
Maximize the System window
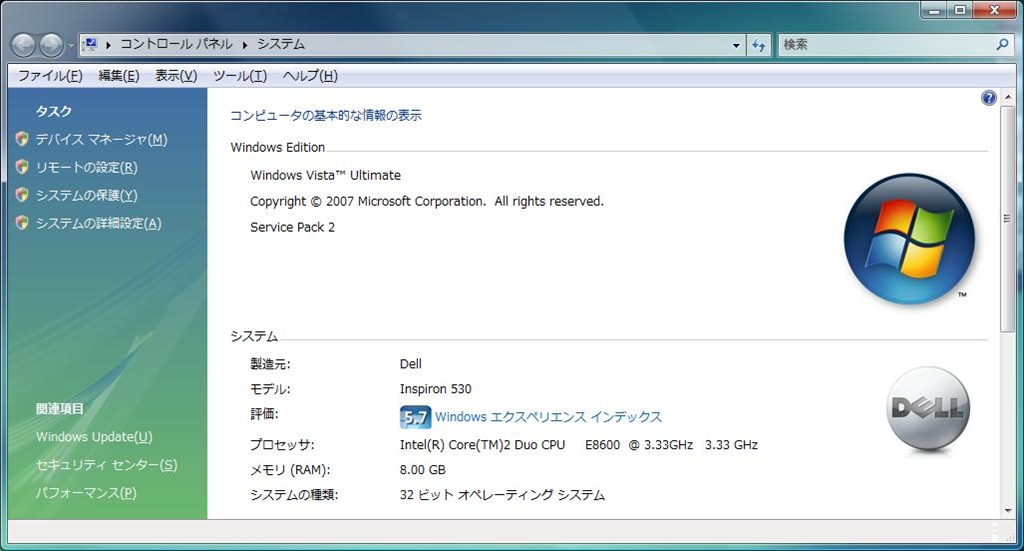960,10
